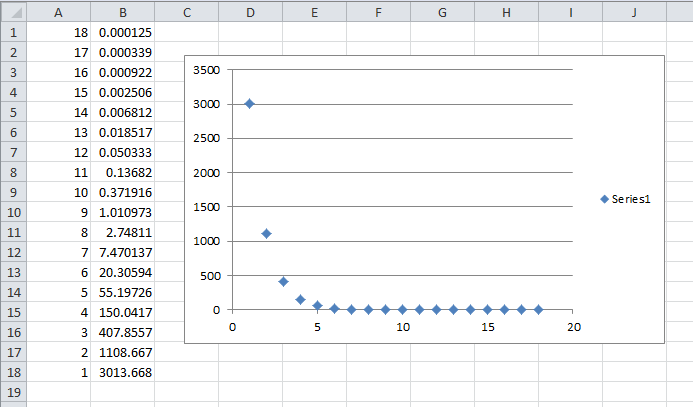
Task: Click cell containing 0.018517
Action: [x=122, y=133]
